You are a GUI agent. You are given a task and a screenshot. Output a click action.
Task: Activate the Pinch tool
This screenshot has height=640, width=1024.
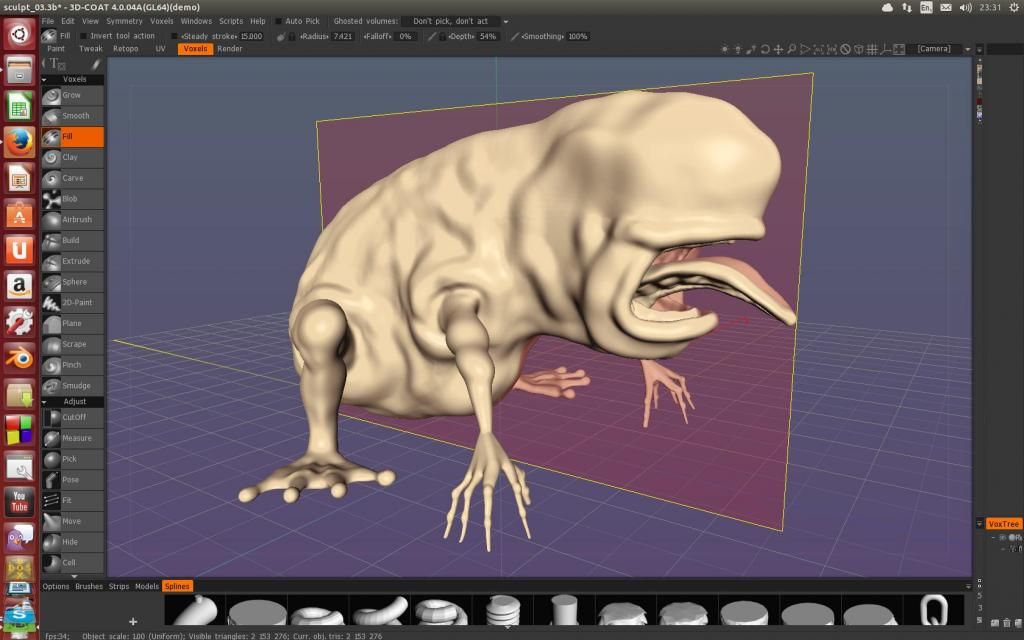click(72, 365)
